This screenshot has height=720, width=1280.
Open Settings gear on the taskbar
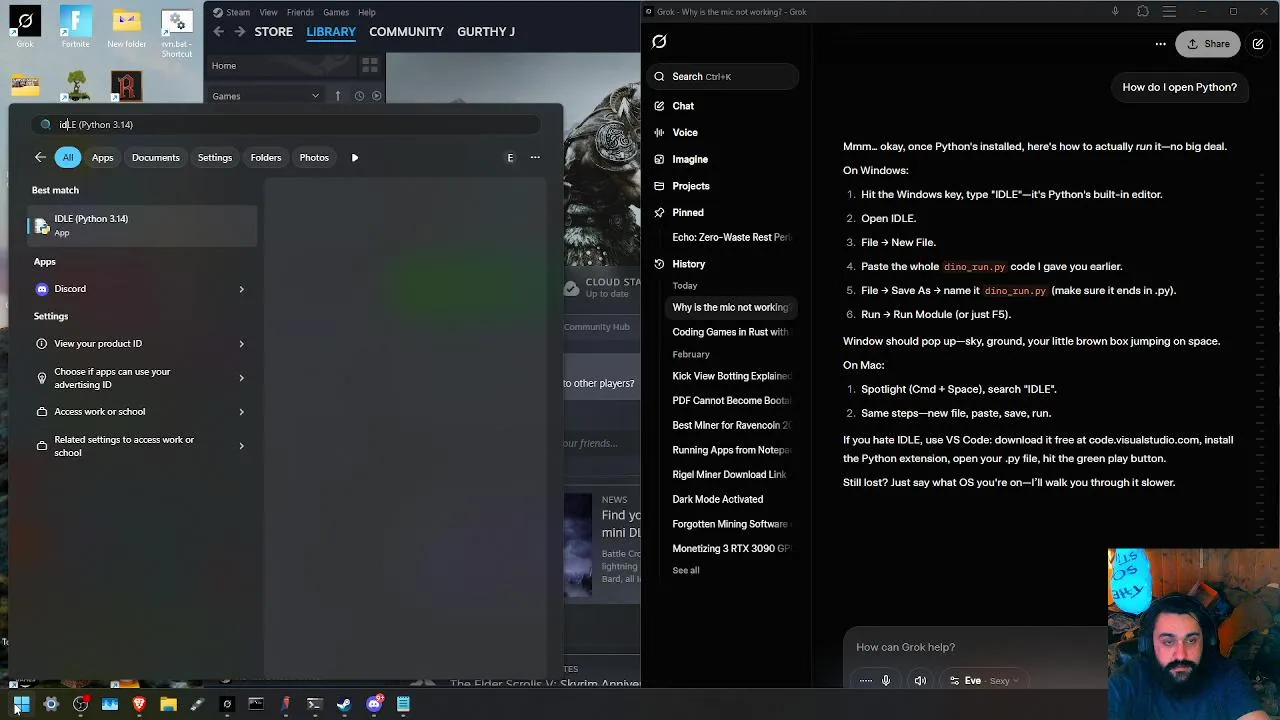click(51, 704)
